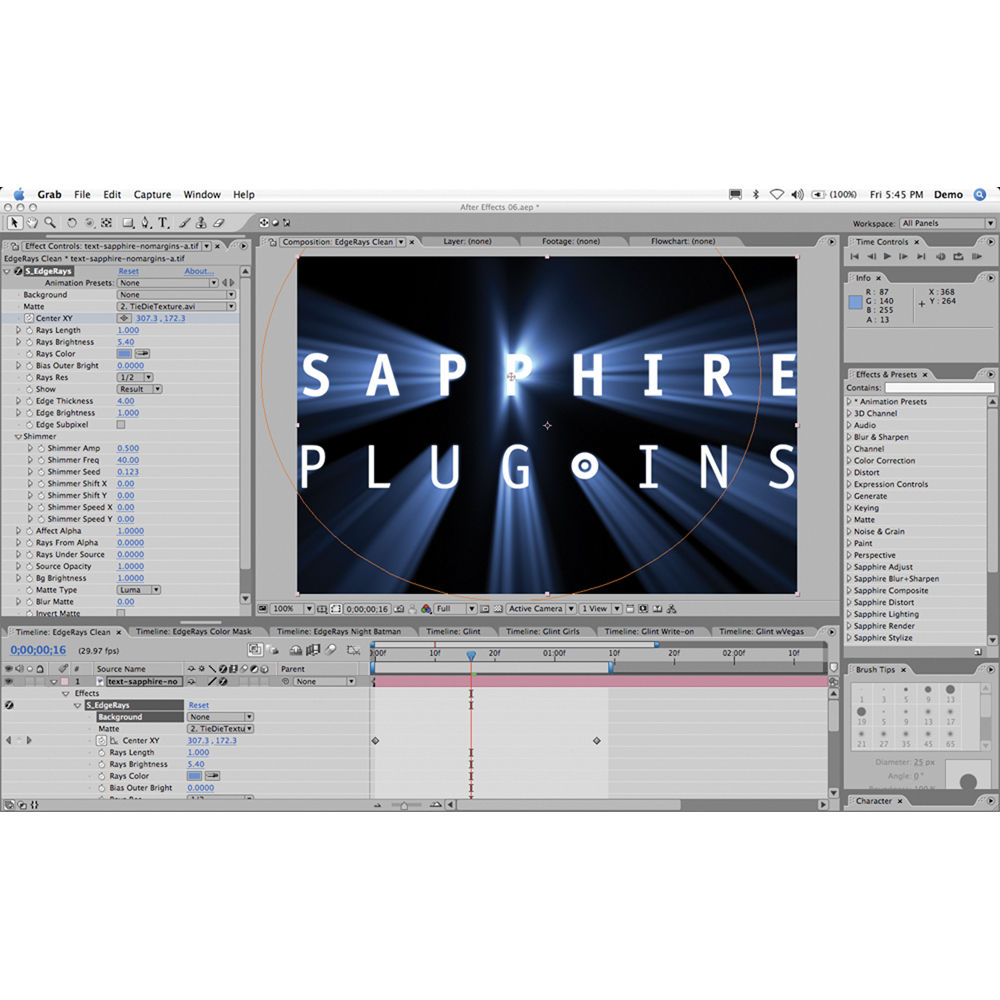The width and height of the screenshot is (1000, 1000).
Task: Toggle region of interest icon in viewer
Action: 485,609
